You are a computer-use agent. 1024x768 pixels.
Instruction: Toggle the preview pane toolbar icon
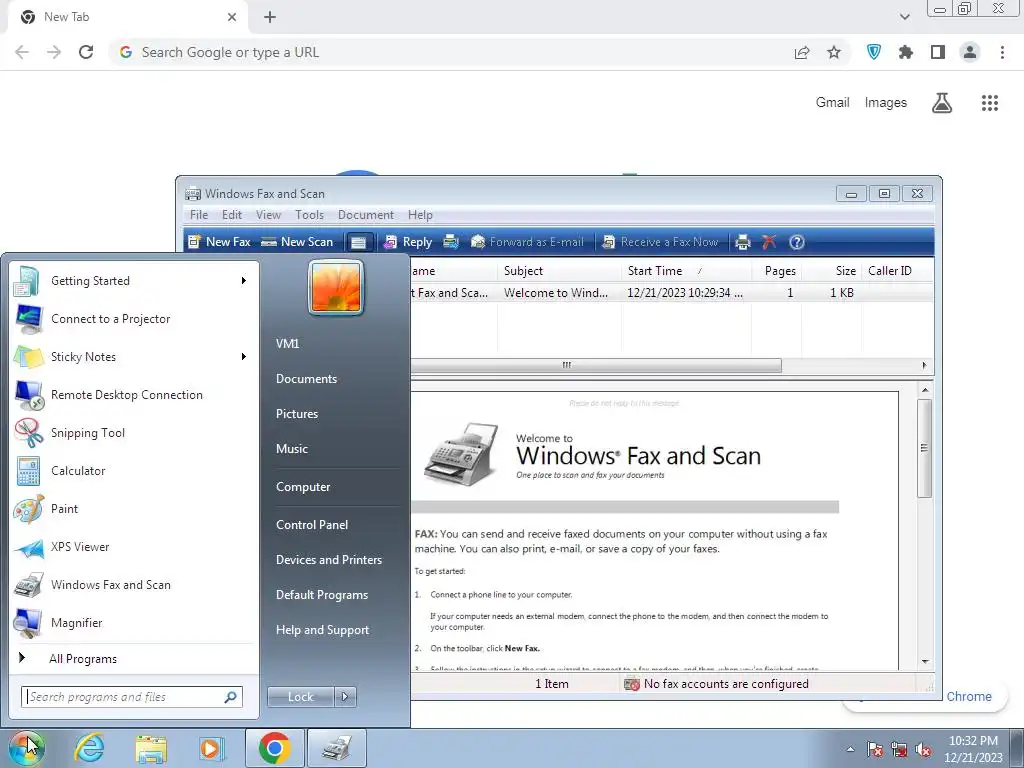(359, 242)
